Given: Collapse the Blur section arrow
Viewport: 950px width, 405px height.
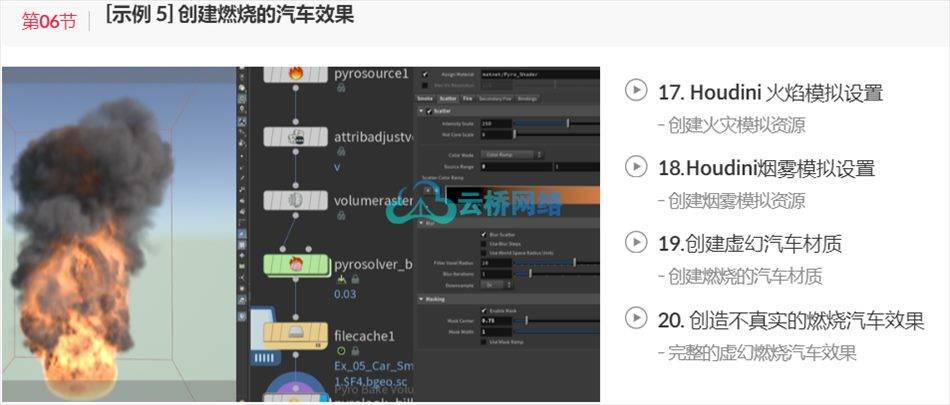Looking at the screenshot, I should pyautogui.click(x=421, y=223).
